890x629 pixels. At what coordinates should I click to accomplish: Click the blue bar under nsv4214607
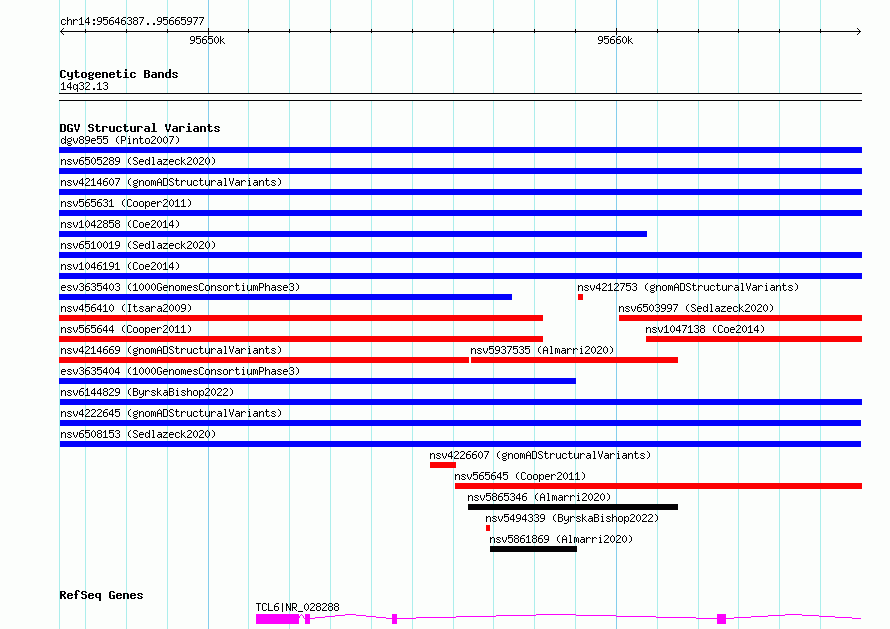click(460, 192)
